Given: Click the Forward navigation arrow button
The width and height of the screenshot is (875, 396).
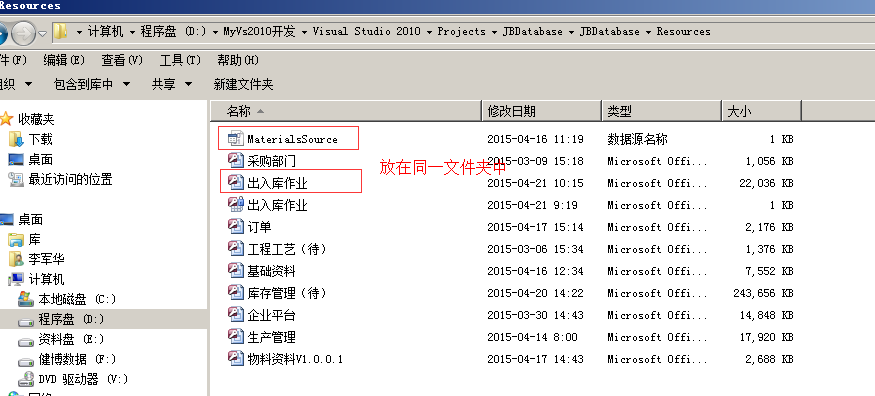Looking at the screenshot, I should click(23, 34).
